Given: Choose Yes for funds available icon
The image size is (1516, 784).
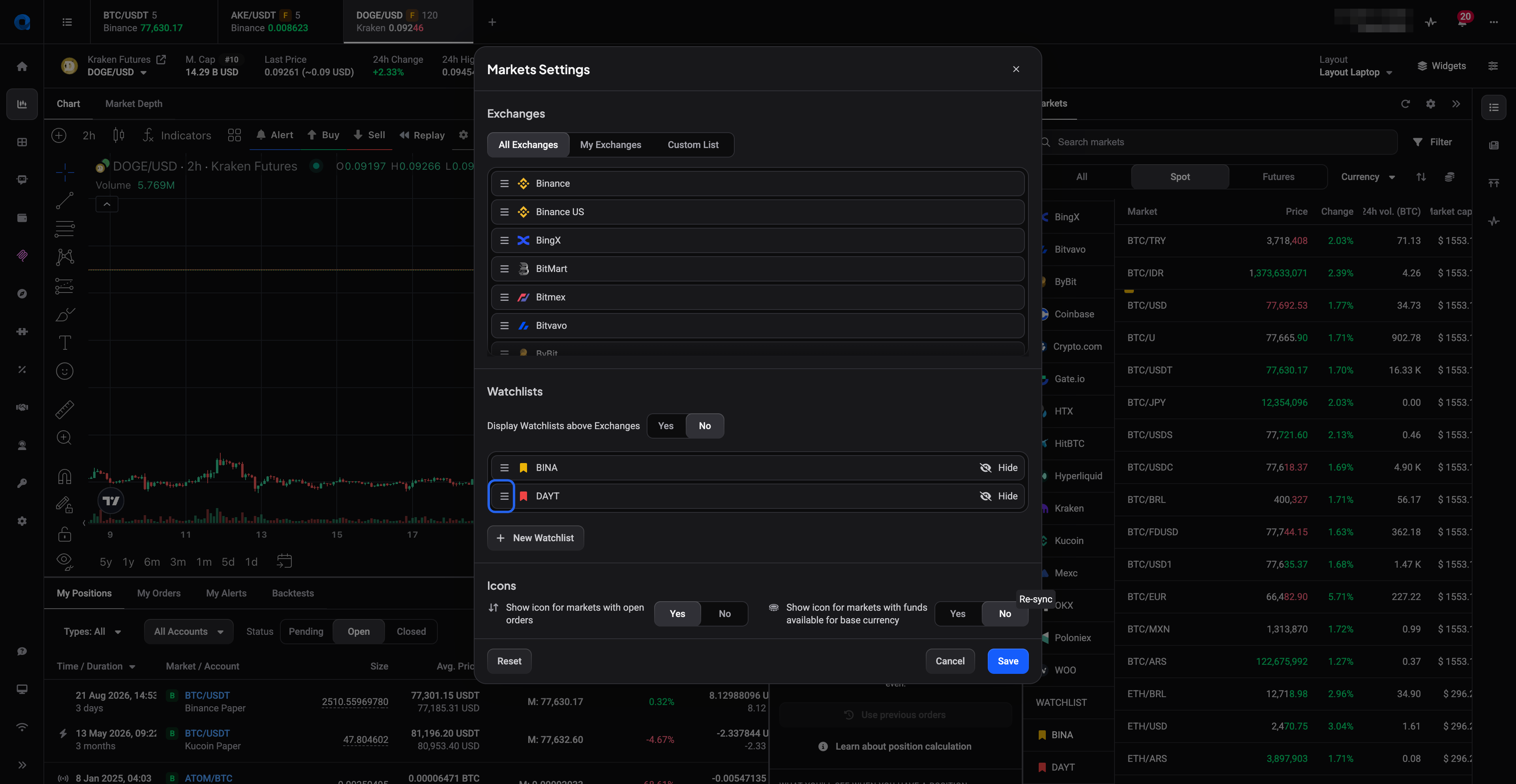Looking at the screenshot, I should (x=957, y=614).
